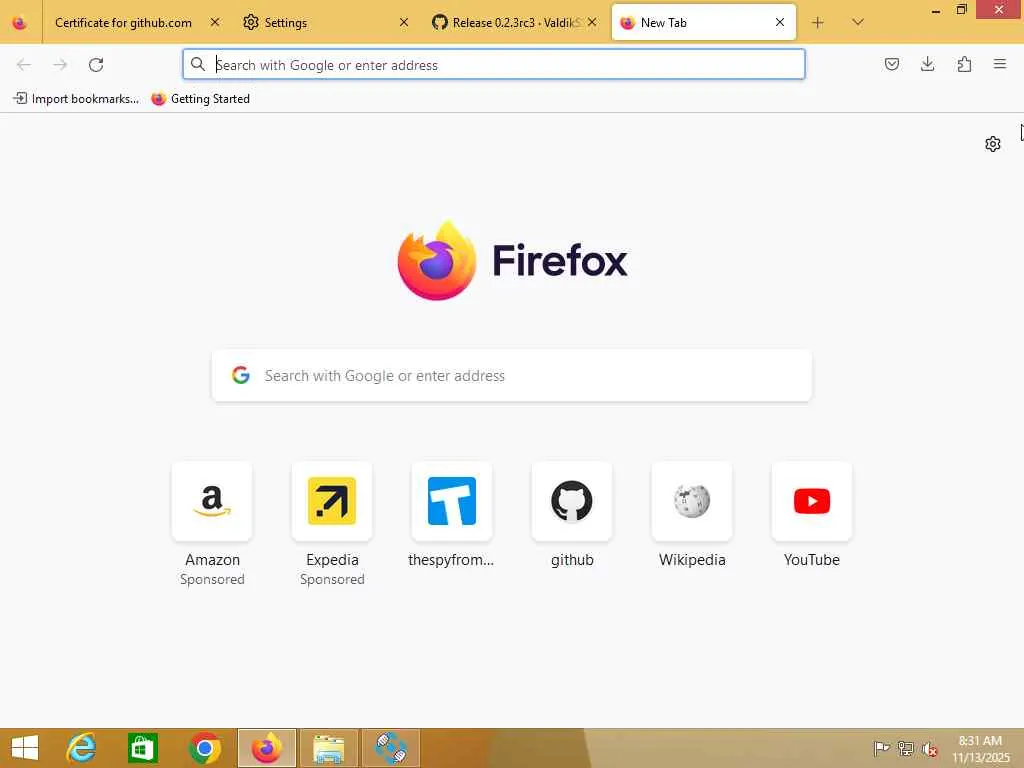Screen dimensions: 1024x768
Task: Click the address bar search magnifier icon
Action: click(x=197, y=64)
